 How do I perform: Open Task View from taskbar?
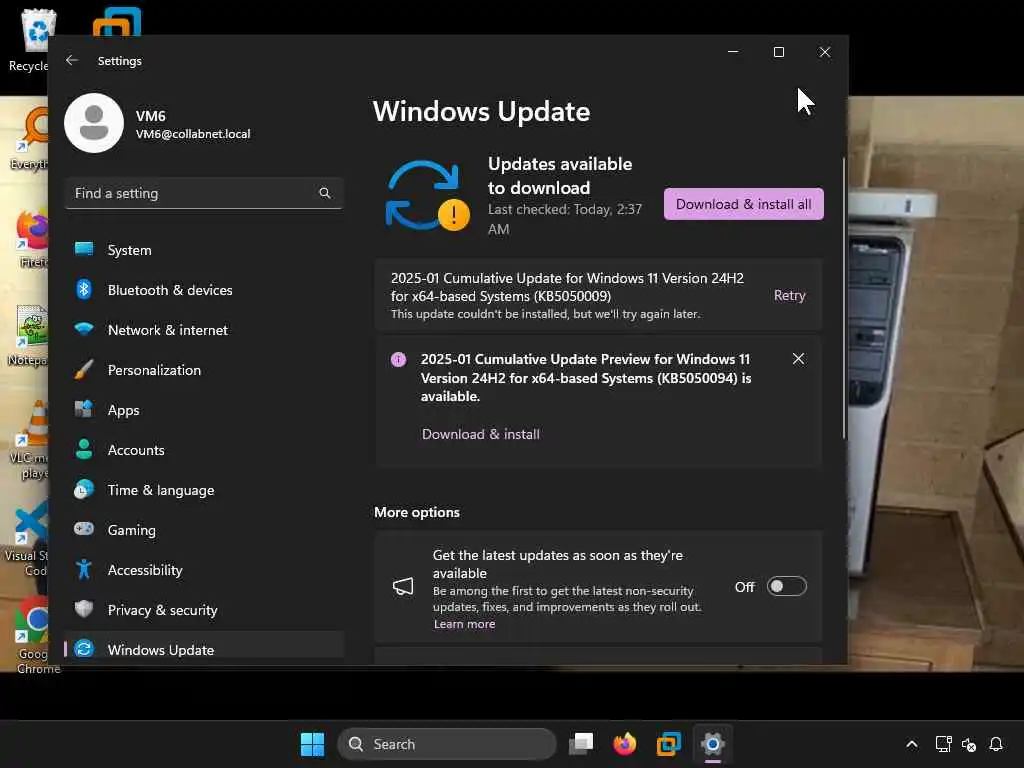581,744
